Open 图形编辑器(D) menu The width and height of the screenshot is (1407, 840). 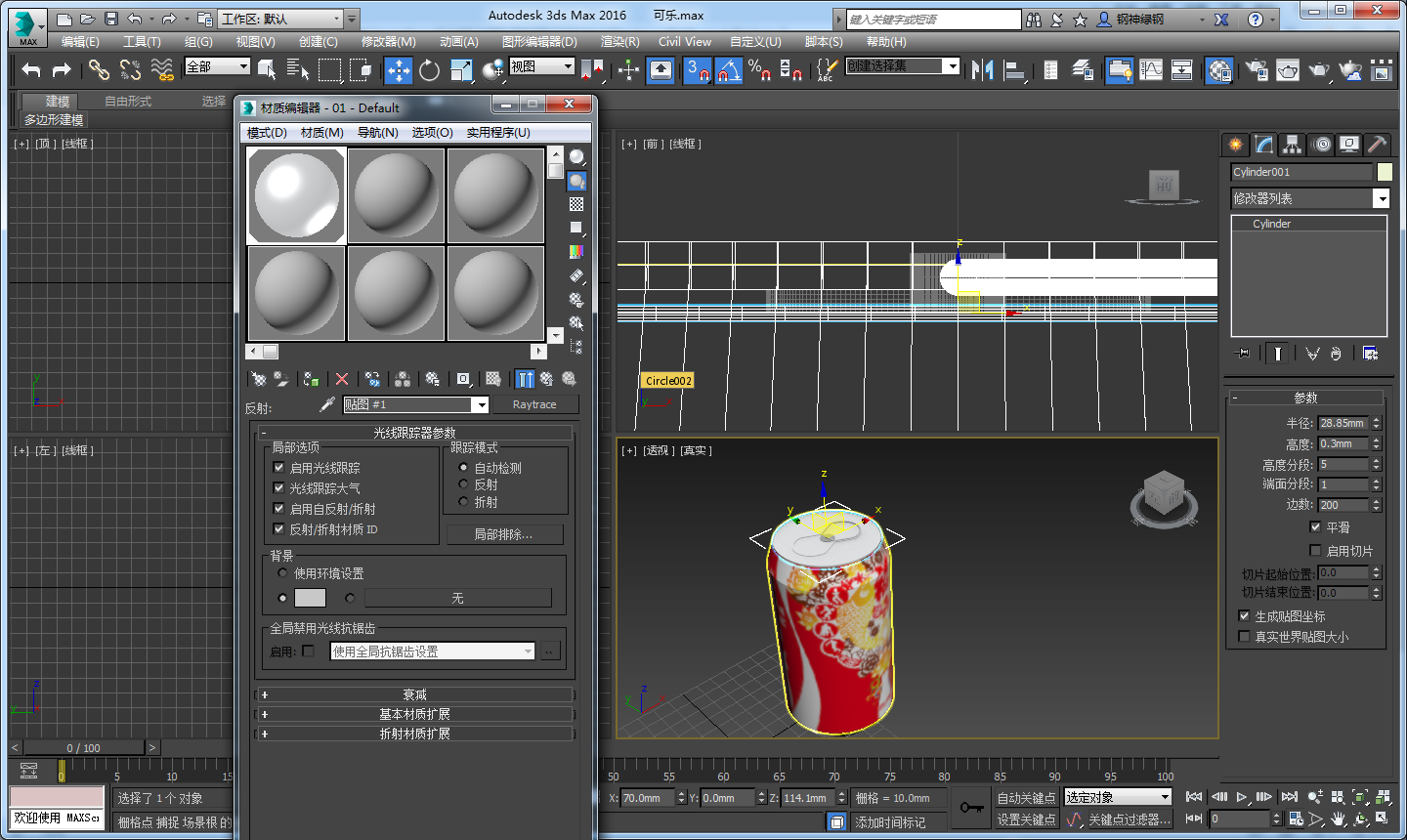[x=539, y=42]
